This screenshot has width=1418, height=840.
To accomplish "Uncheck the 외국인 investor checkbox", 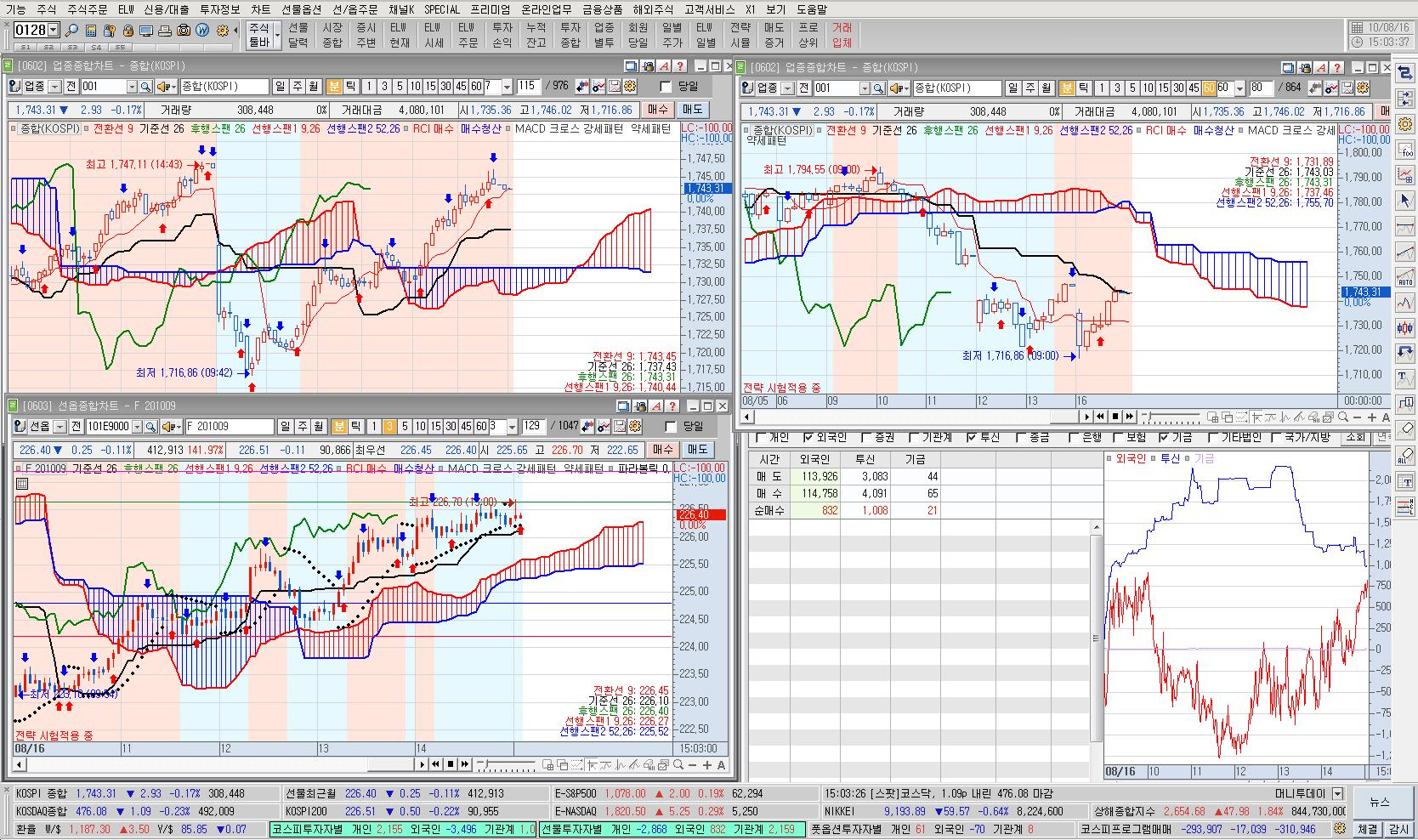I will pyautogui.click(x=808, y=438).
